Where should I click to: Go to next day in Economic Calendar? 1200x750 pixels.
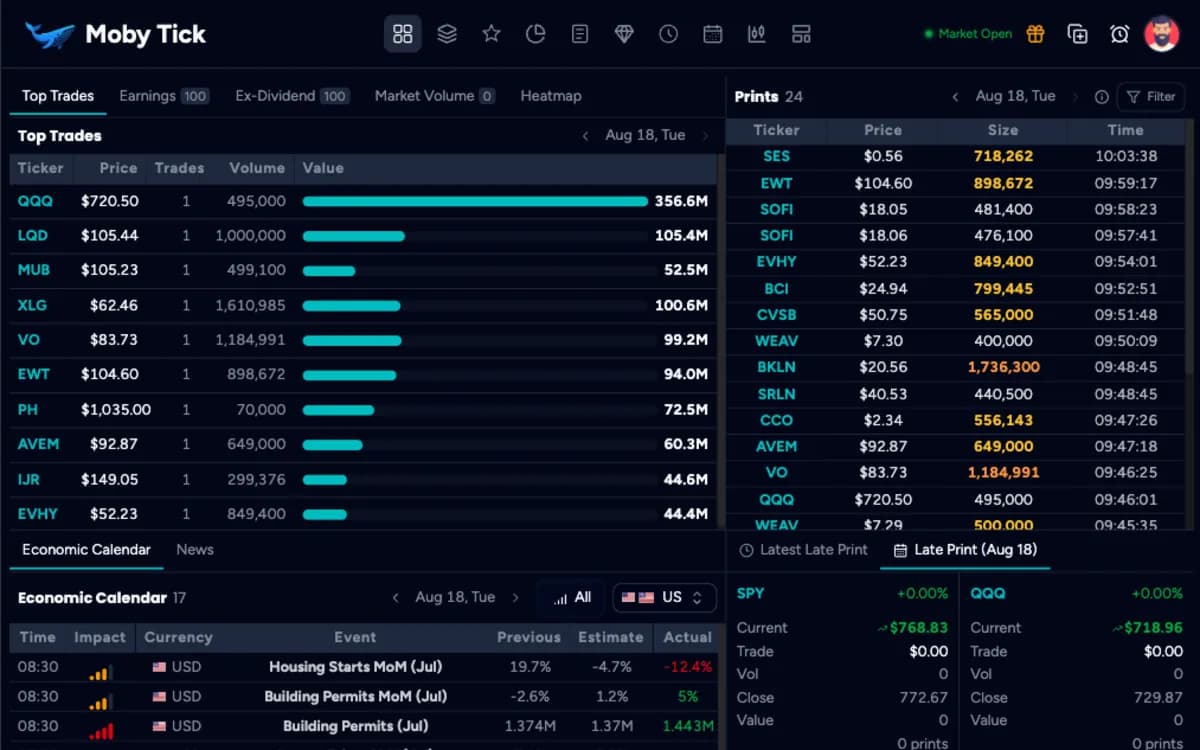click(515, 598)
